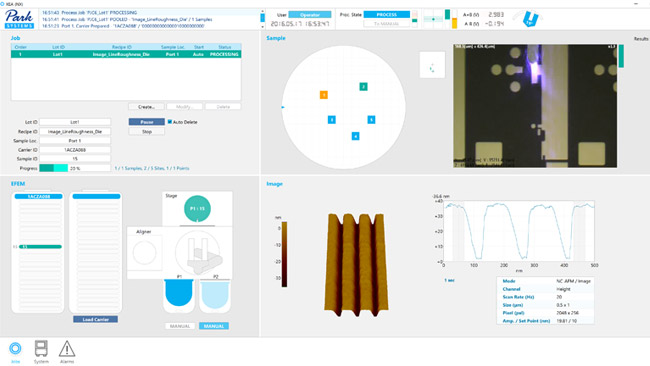Pause the running job
The image size is (650, 366).
click(x=147, y=122)
